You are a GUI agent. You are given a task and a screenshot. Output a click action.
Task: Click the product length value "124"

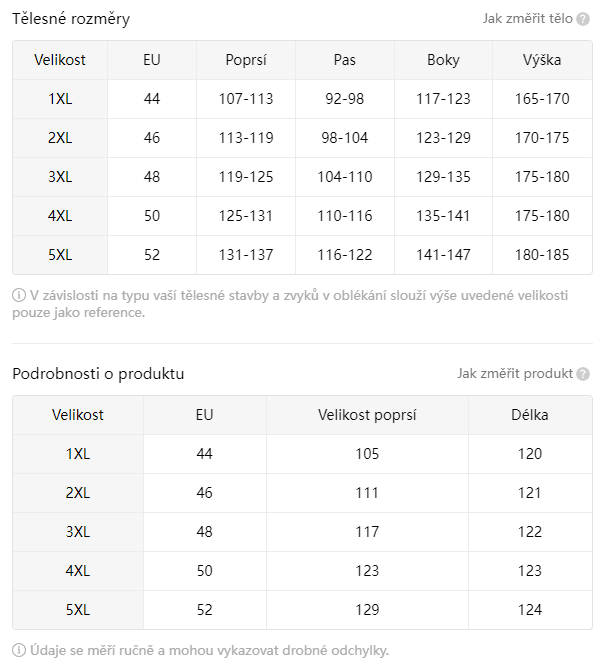coord(530,610)
